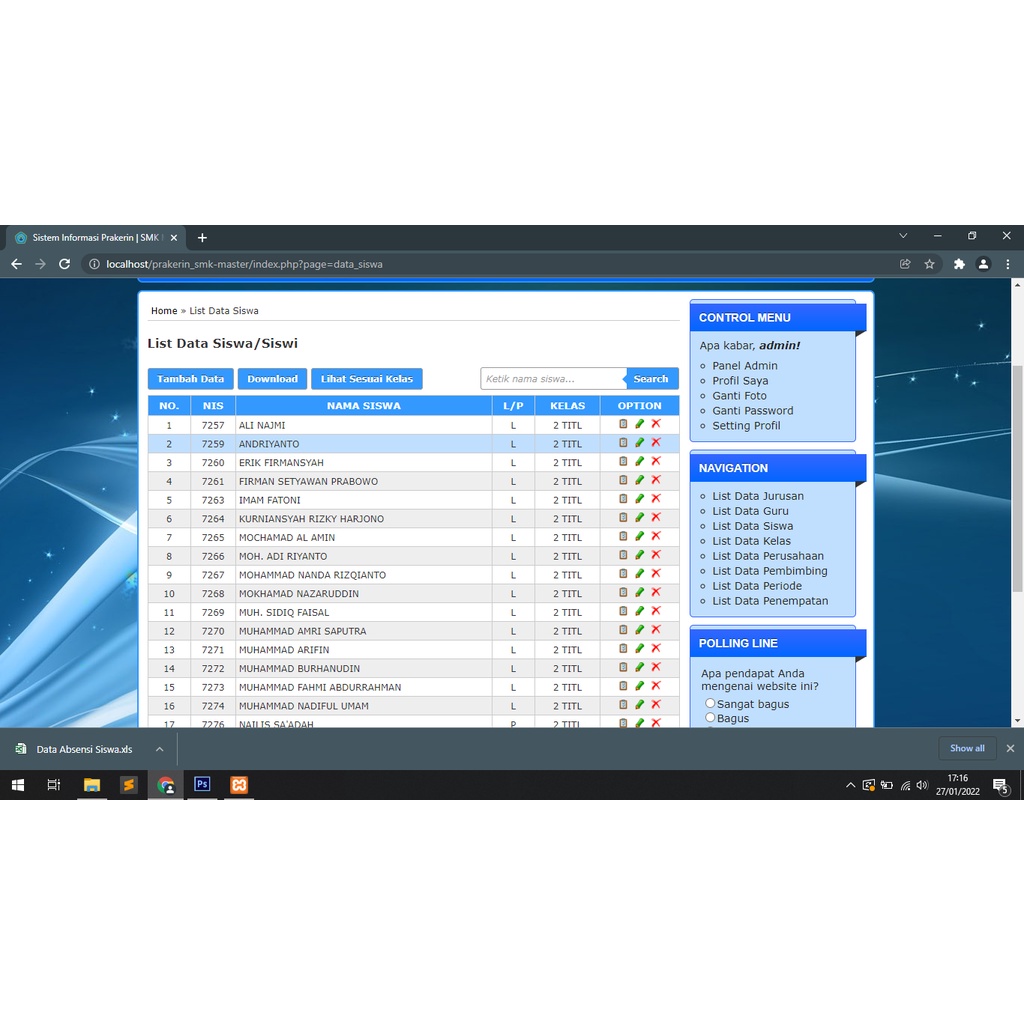
Task: Click the Search button
Action: click(x=650, y=379)
